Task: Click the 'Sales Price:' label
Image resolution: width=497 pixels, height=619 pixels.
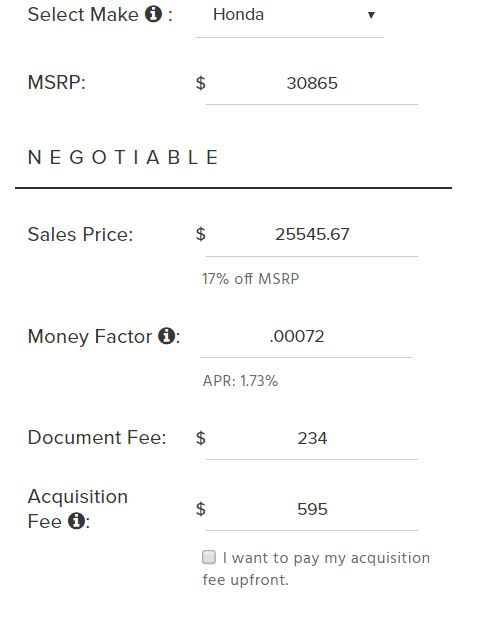Action: pyautogui.click(x=81, y=234)
